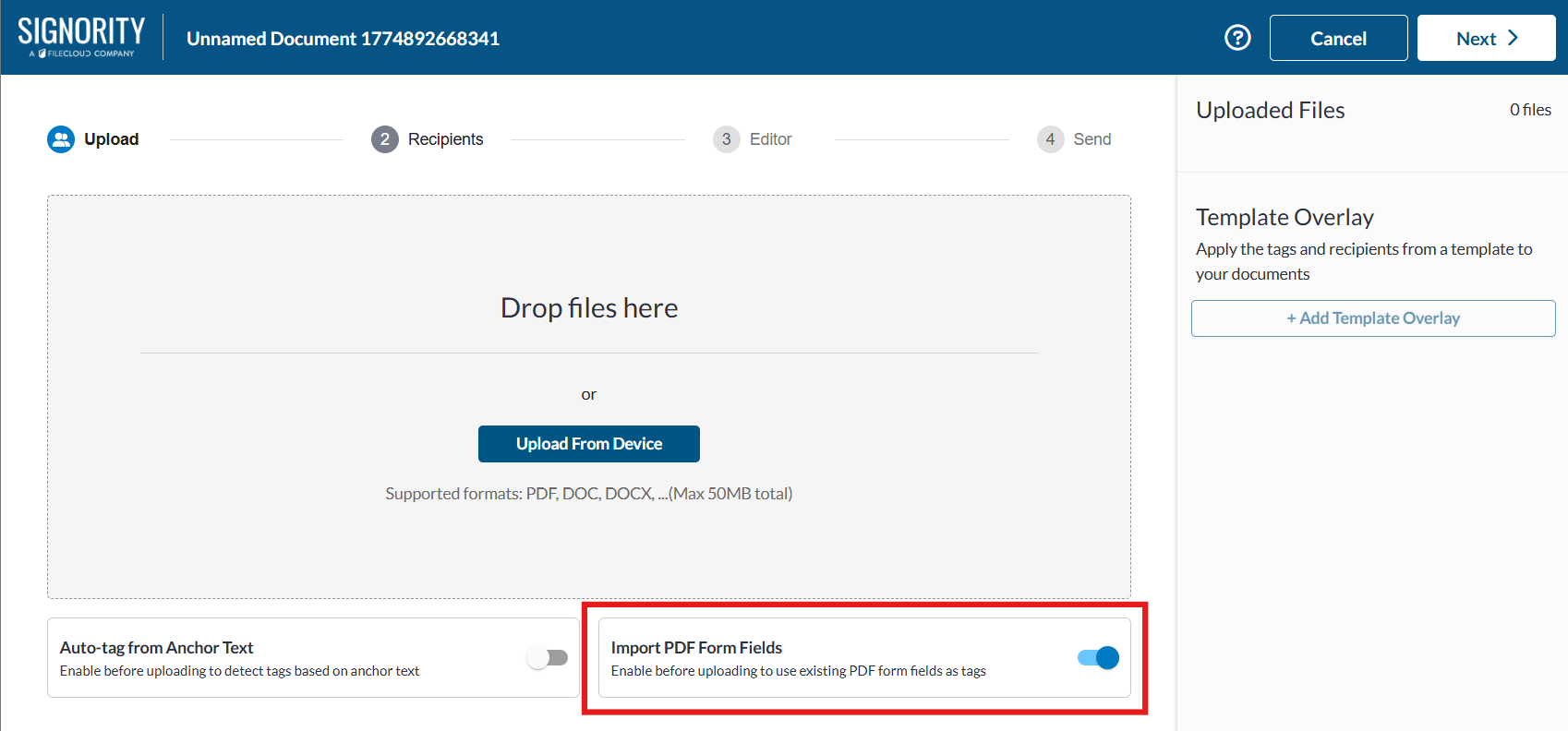Go to the Recipients step
This screenshot has height=731, width=1568.
[445, 139]
